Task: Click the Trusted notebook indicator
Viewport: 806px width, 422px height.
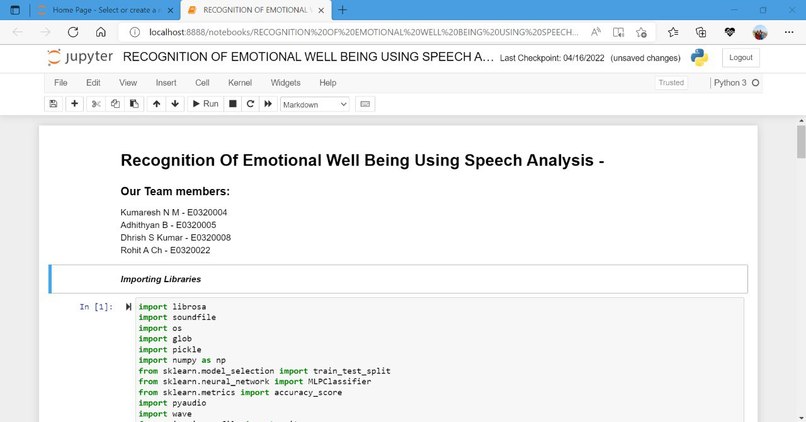Action: coord(671,83)
